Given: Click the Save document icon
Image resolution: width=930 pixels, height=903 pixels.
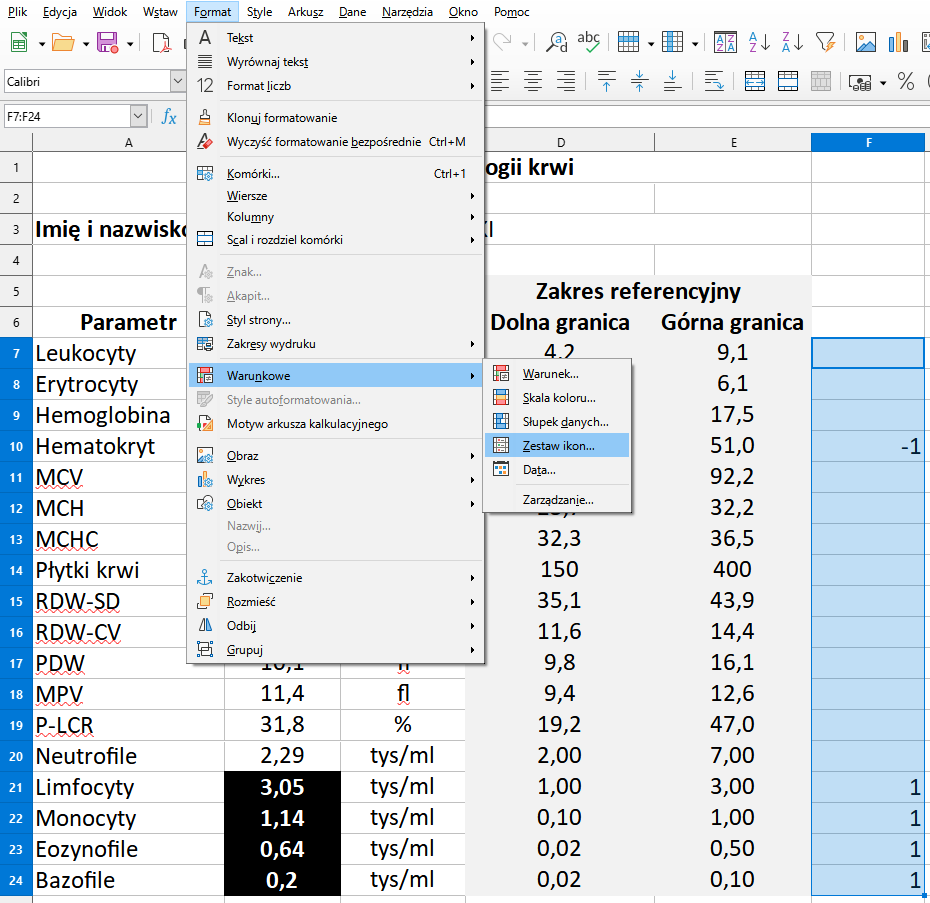Looking at the screenshot, I should click(107, 42).
